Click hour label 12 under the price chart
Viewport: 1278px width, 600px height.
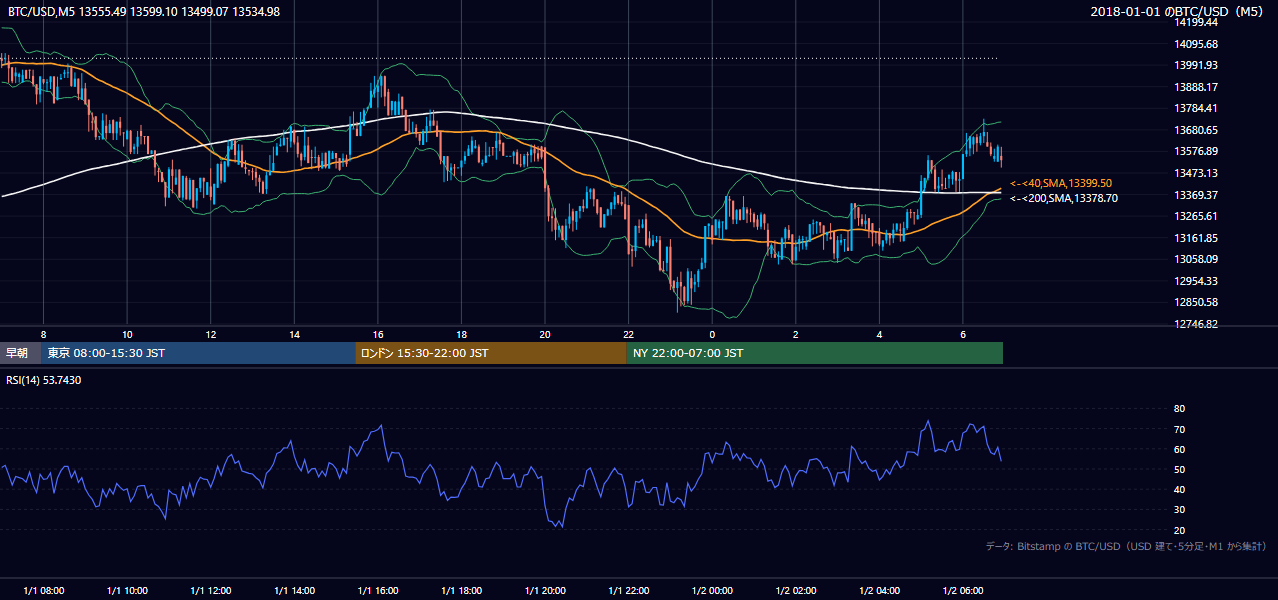click(211, 334)
